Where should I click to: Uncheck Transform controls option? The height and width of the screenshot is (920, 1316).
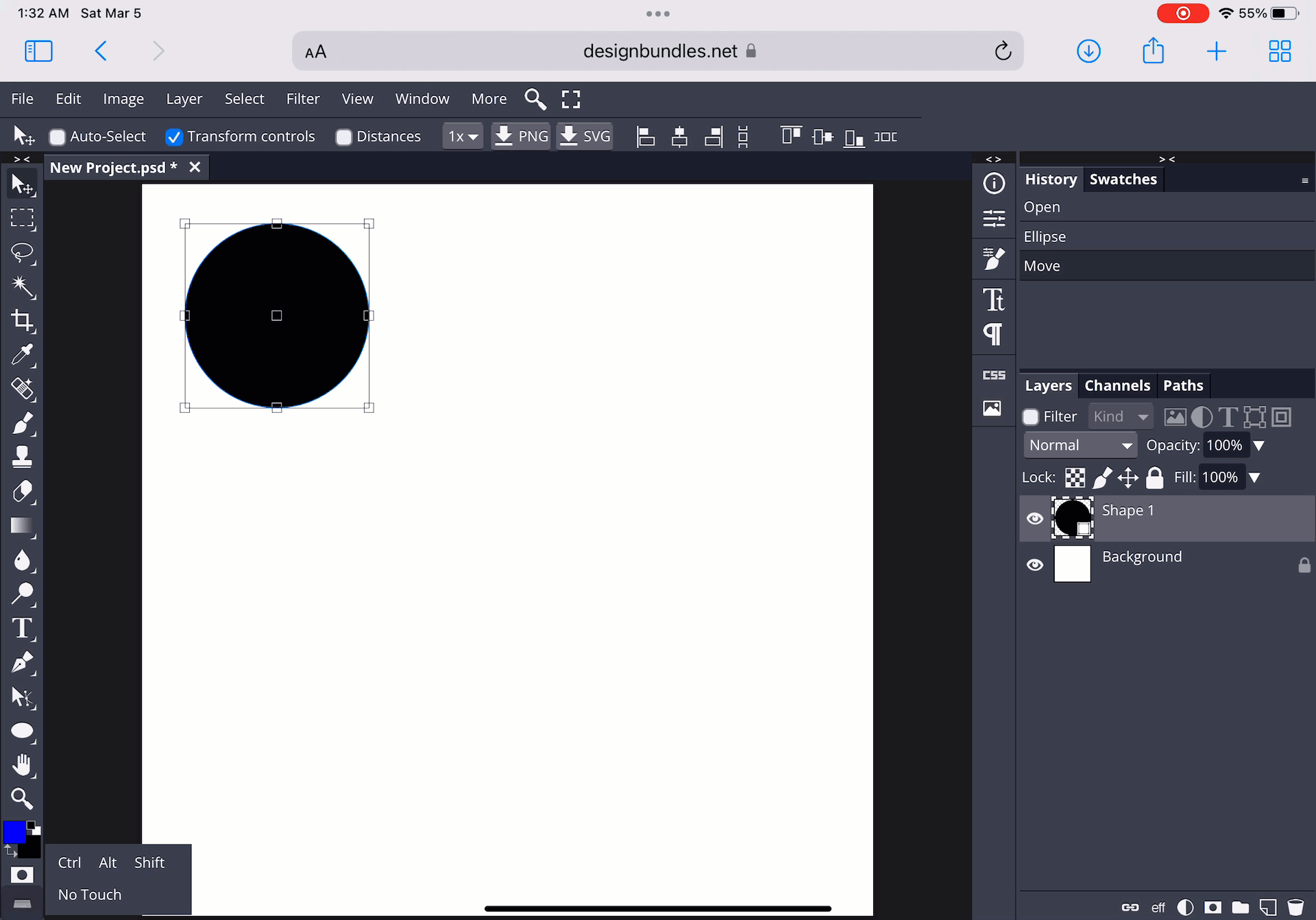coord(174,137)
